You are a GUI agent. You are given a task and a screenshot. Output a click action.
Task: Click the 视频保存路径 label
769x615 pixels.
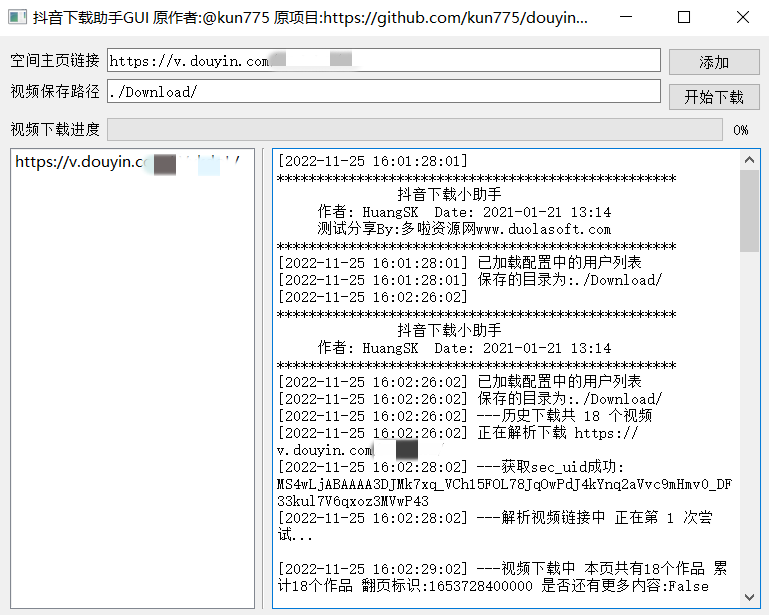coord(55,91)
